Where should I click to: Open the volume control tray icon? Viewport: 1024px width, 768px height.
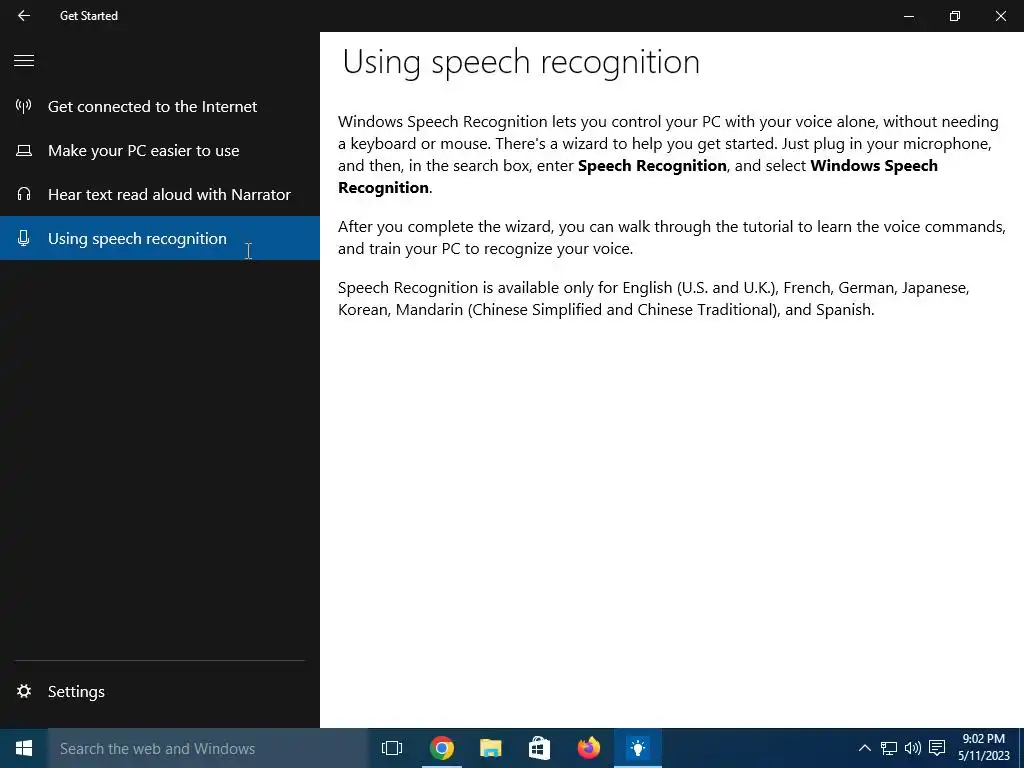click(x=912, y=748)
